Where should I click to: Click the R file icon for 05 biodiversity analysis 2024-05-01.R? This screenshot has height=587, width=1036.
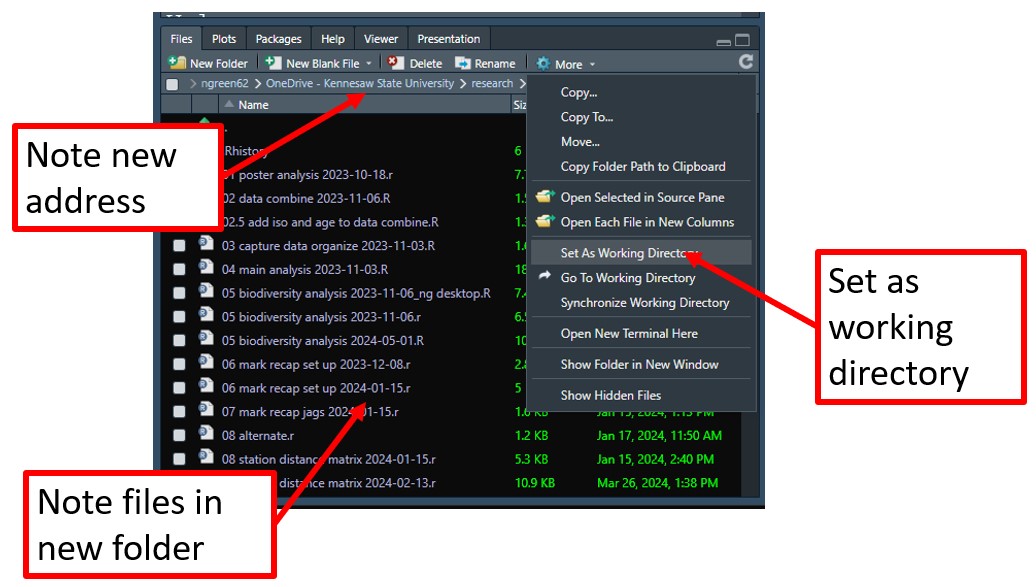pos(206,339)
